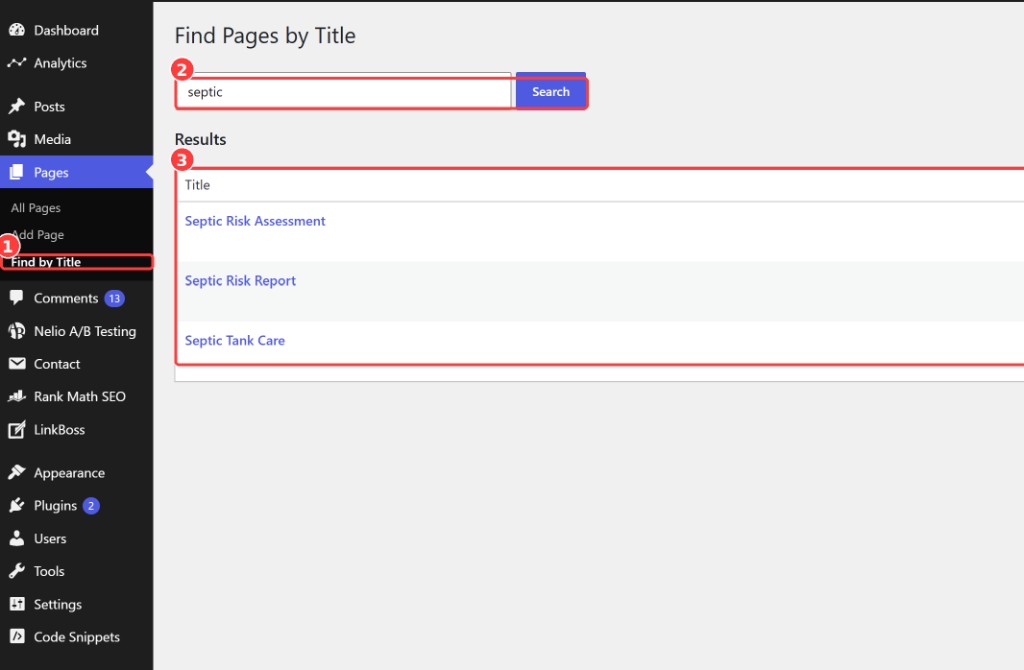Click the Comments count badge 13
The width and height of the screenshot is (1024, 670).
pos(114,298)
